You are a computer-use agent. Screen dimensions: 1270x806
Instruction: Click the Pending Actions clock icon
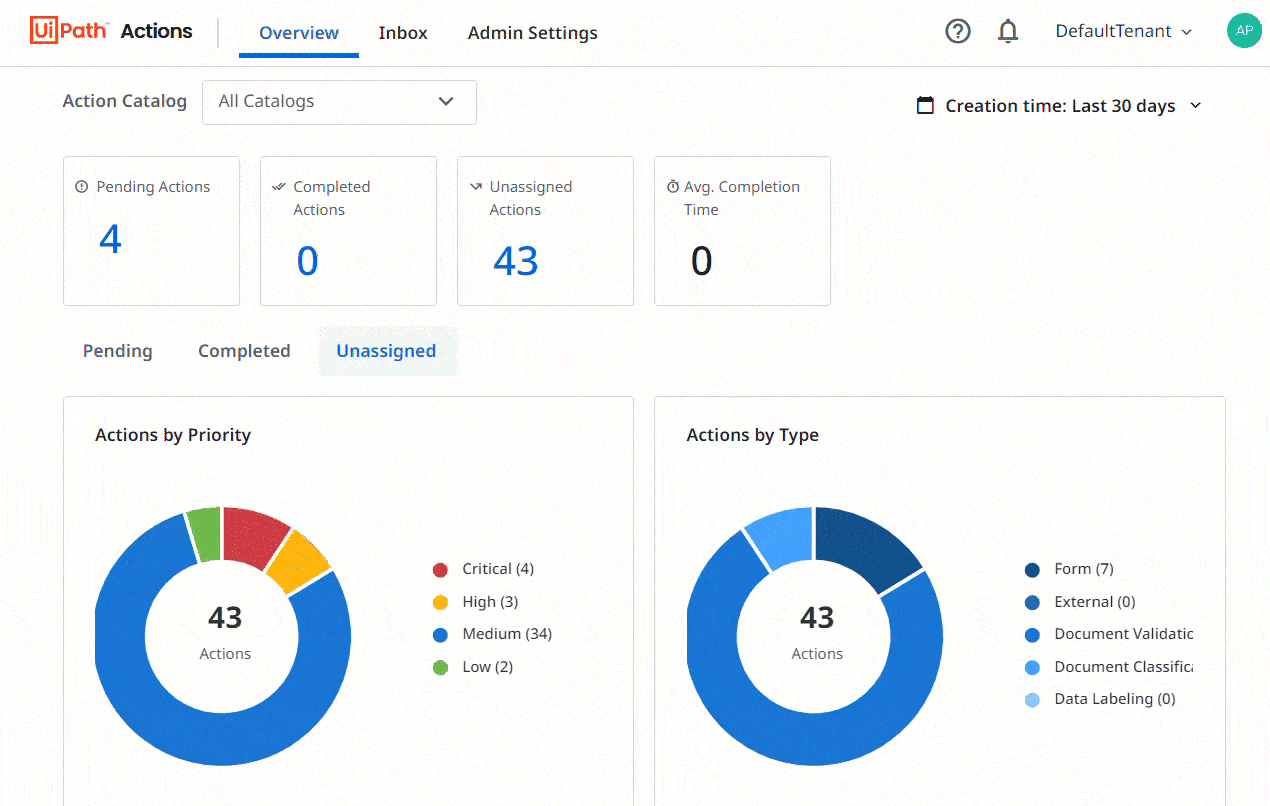click(82, 187)
